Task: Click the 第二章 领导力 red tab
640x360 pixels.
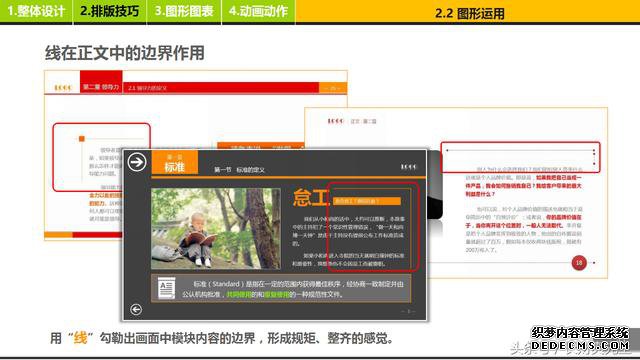Action: point(101,82)
